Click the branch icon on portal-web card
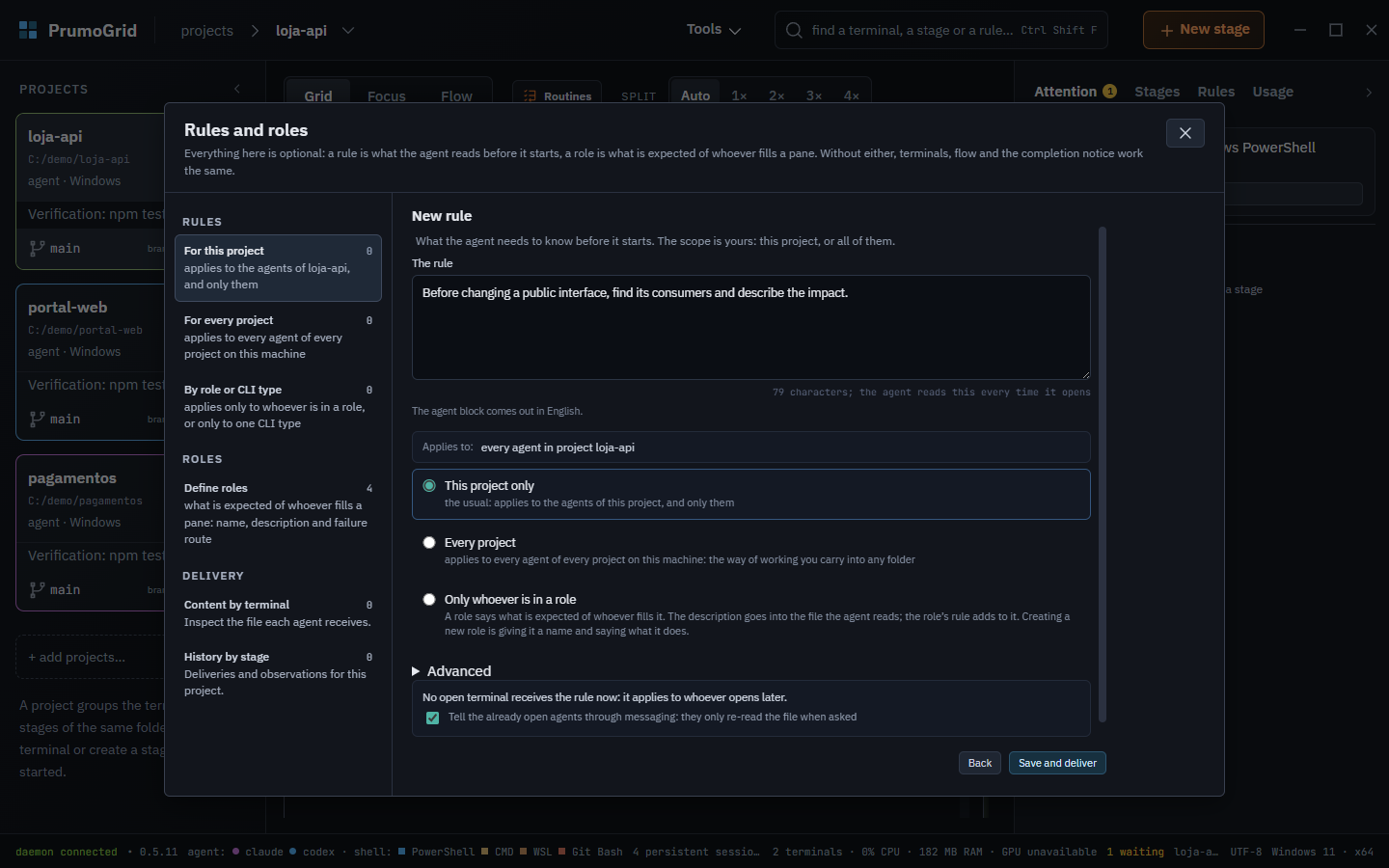1389x868 pixels. [x=38, y=419]
